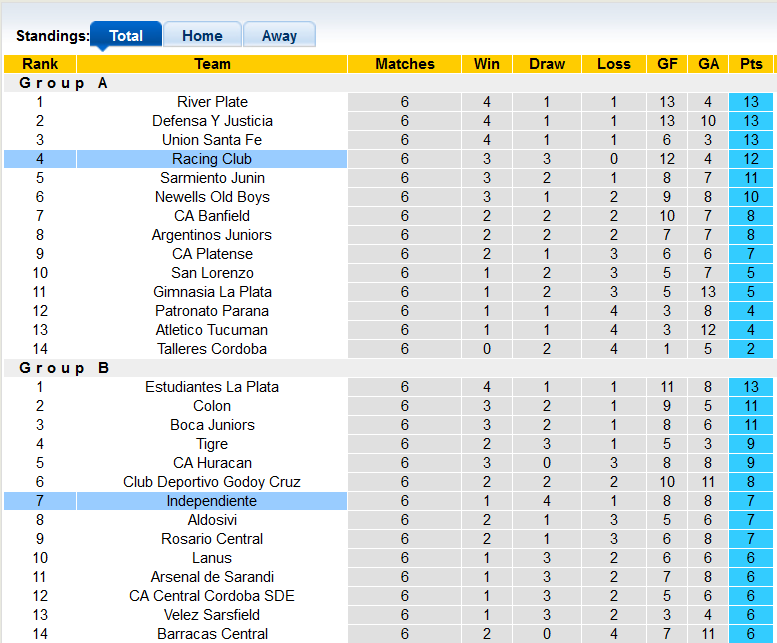Click the Group A section header
This screenshot has height=643, width=777.
[64, 83]
